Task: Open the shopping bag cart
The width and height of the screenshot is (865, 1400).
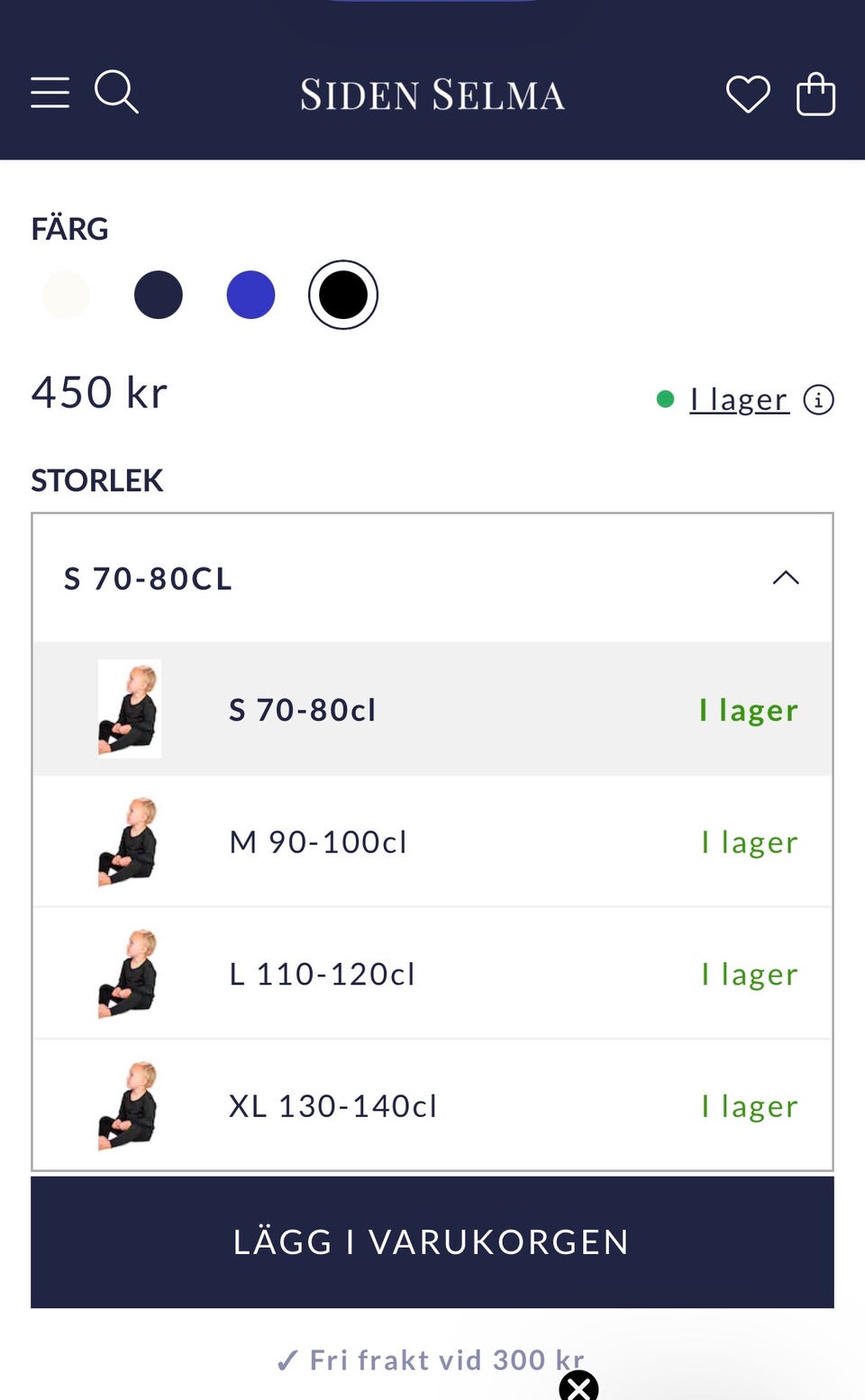Action: pos(815,94)
